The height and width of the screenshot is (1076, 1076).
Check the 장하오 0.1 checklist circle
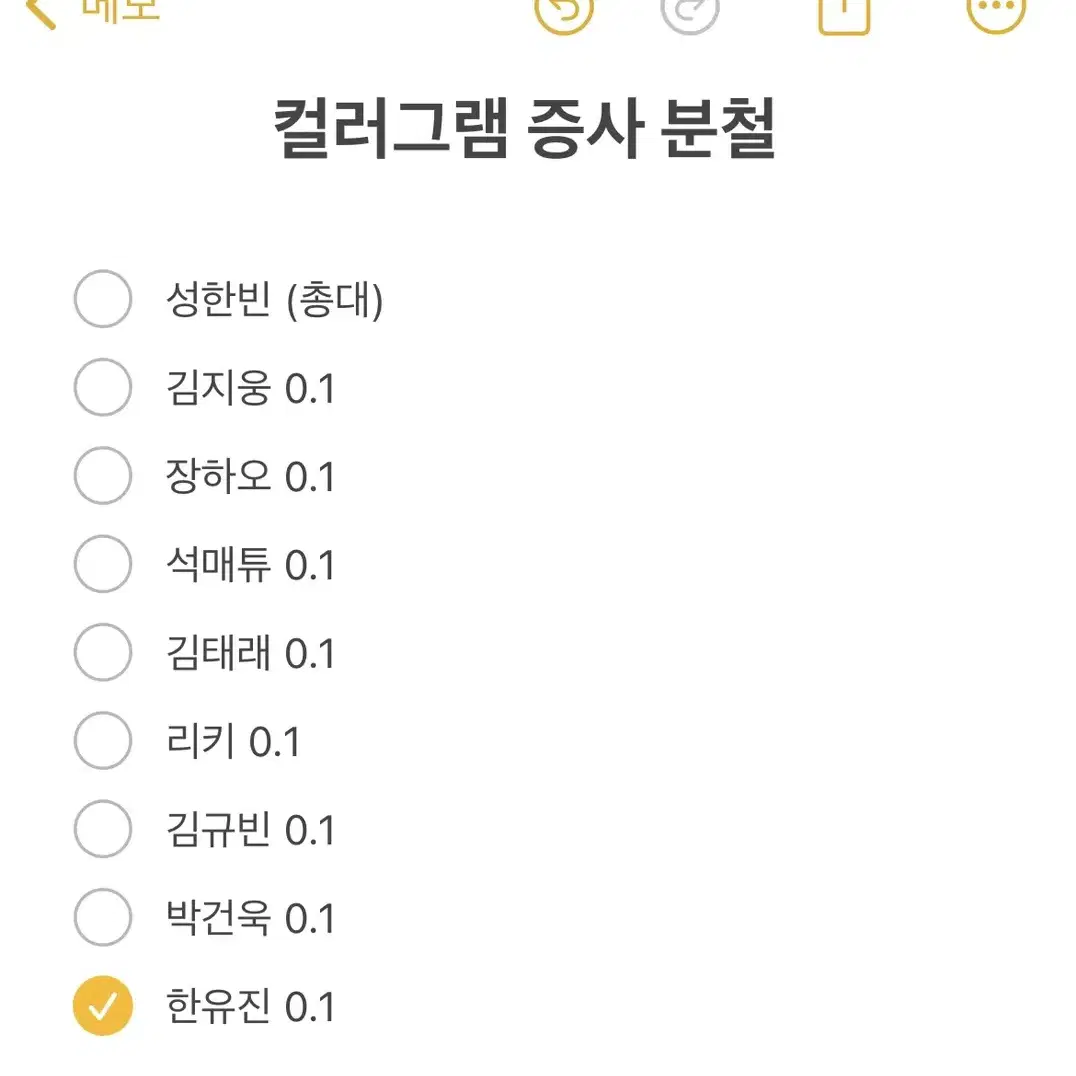coord(103,476)
